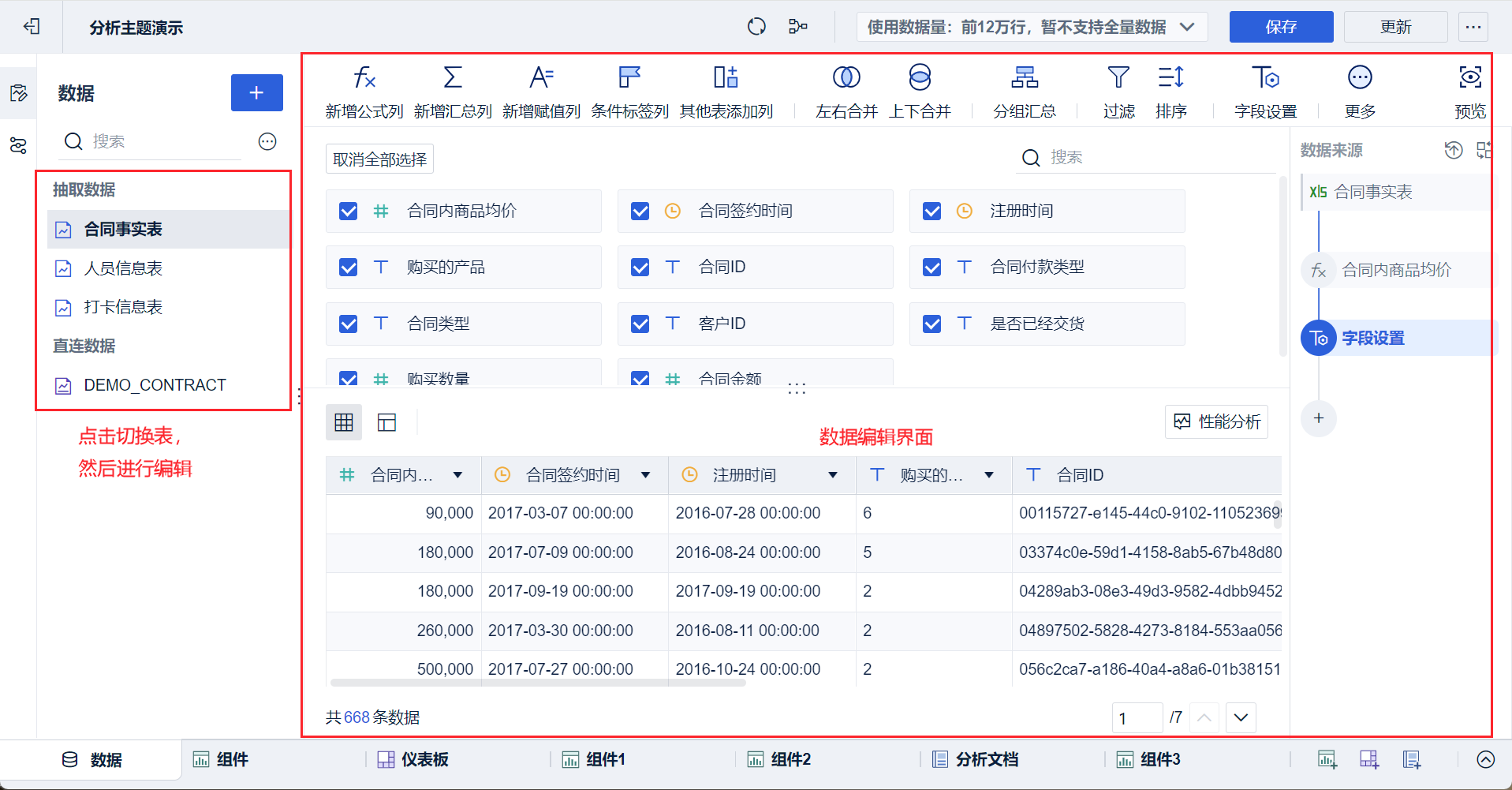1512x790 pixels.
Task: Add new data with plus button
Action: click(x=257, y=93)
